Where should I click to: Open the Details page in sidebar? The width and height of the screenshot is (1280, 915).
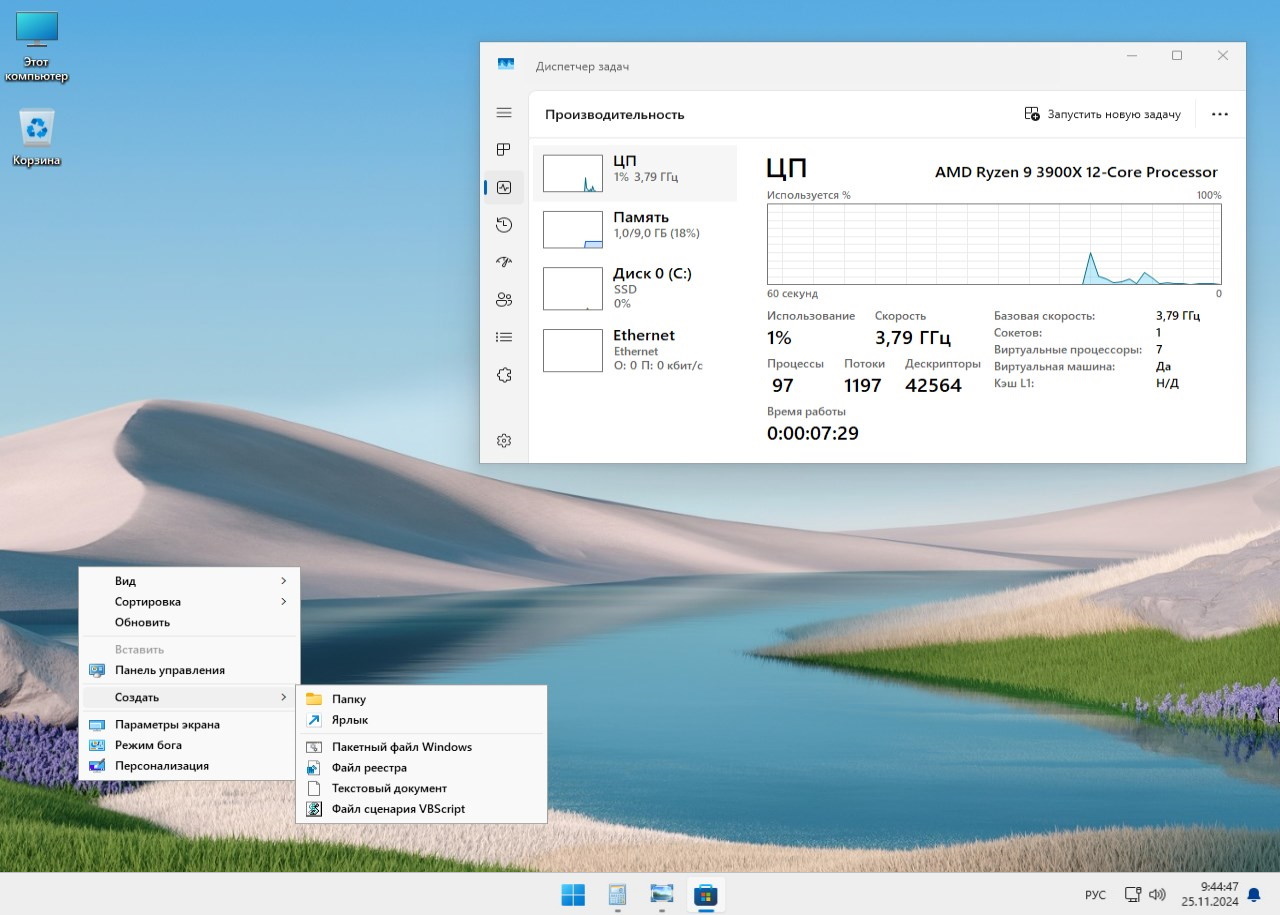coord(504,337)
